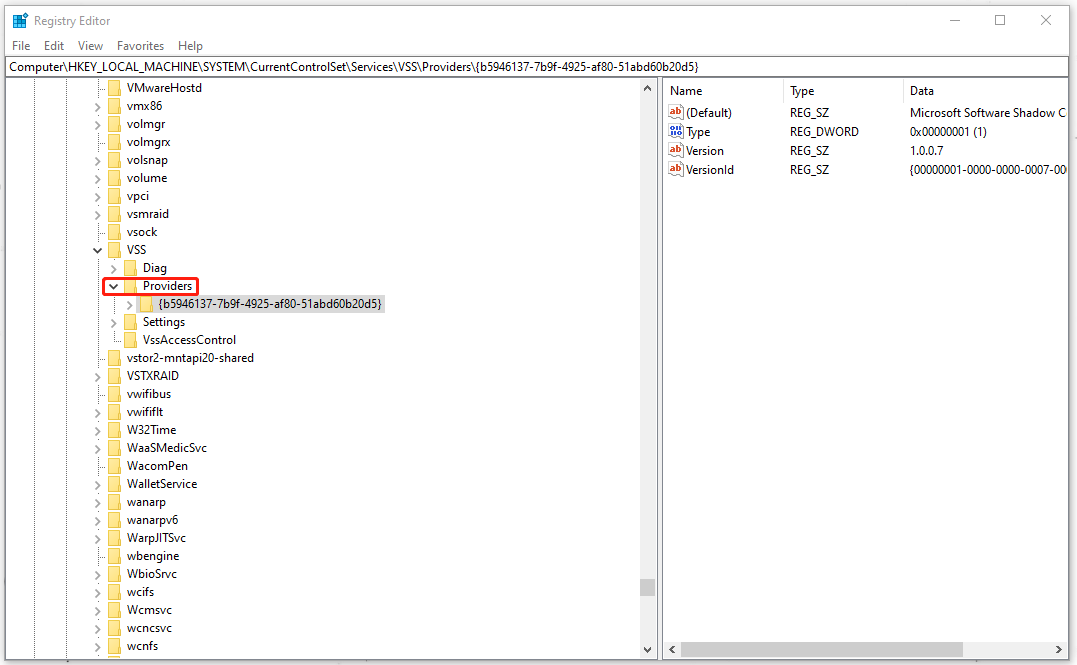Click the {b5946137-...} key folder icon
Screen dimensions: 1077x665
pyautogui.click(x=146, y=304)
